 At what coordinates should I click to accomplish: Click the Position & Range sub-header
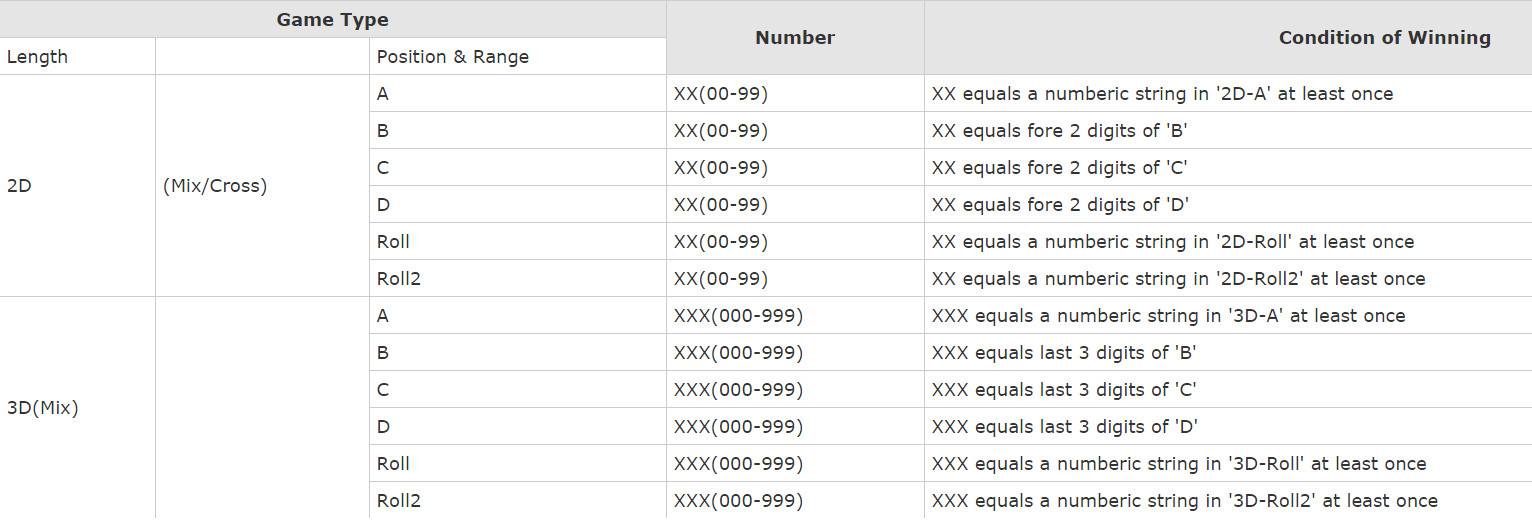(x=453, y=57)
